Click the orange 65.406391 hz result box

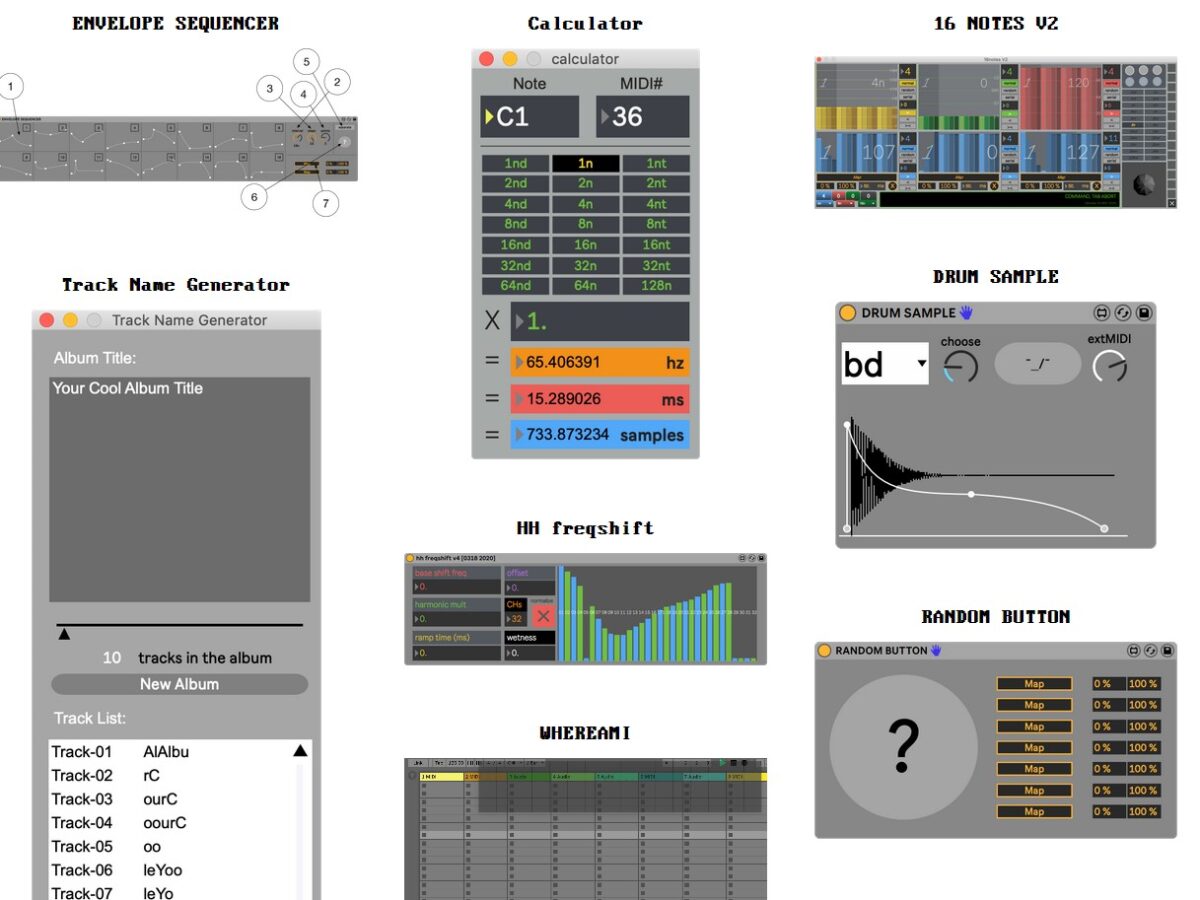(x=600, y=362)
